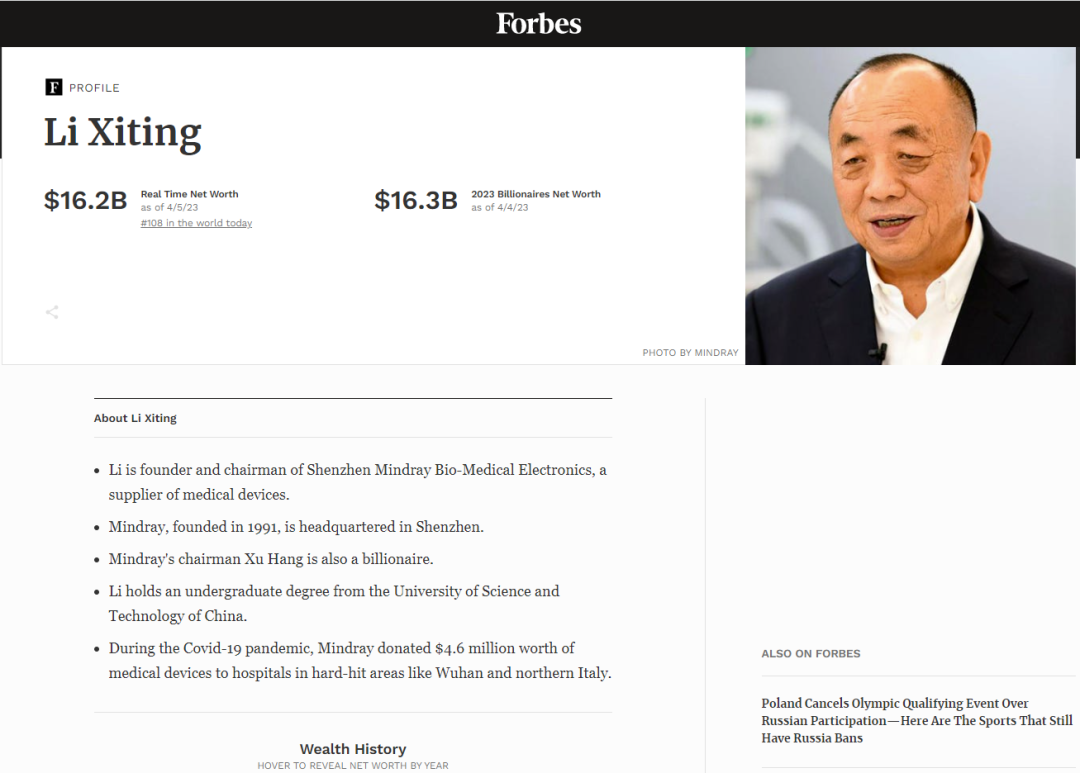Select the $16.2B real-time net worth figure

coord(85,200)
